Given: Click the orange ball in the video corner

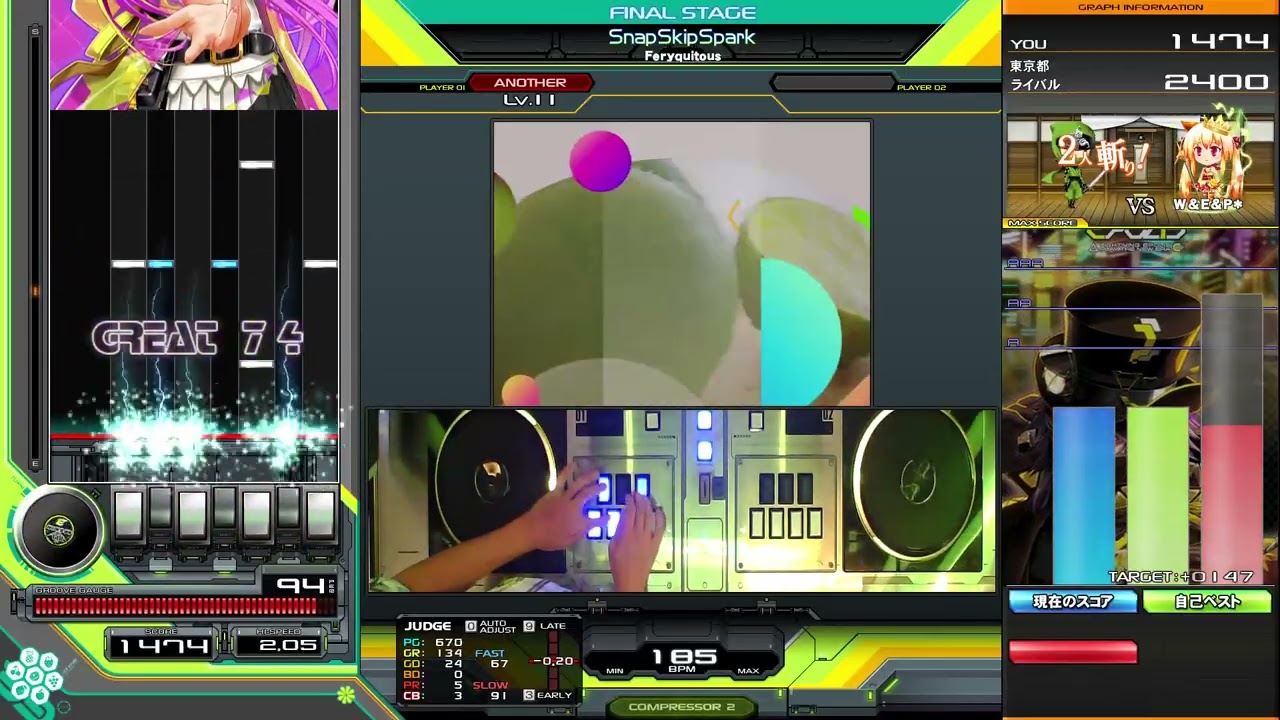Looking at the screenshot, I should (x=519, y=390).
